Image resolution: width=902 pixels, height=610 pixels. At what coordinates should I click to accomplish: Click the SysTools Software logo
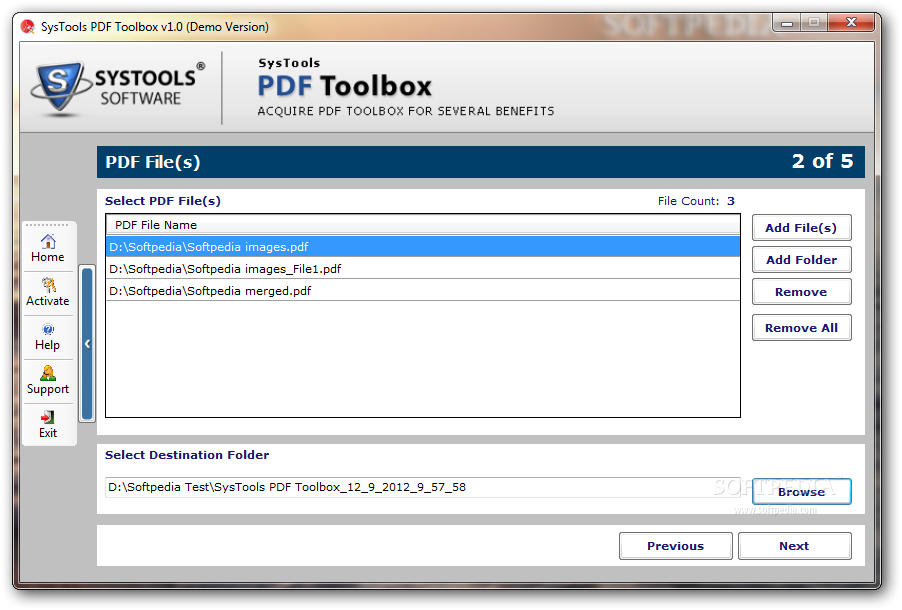click(x=119, y=88)
